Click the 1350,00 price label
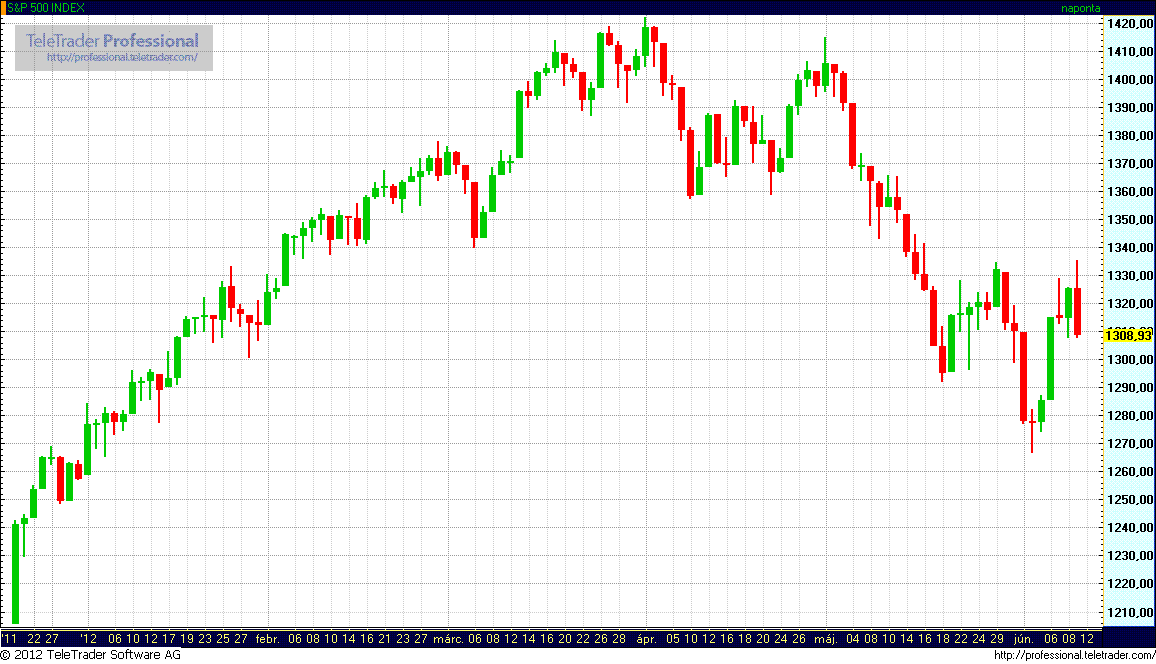 pos(1129,220)
